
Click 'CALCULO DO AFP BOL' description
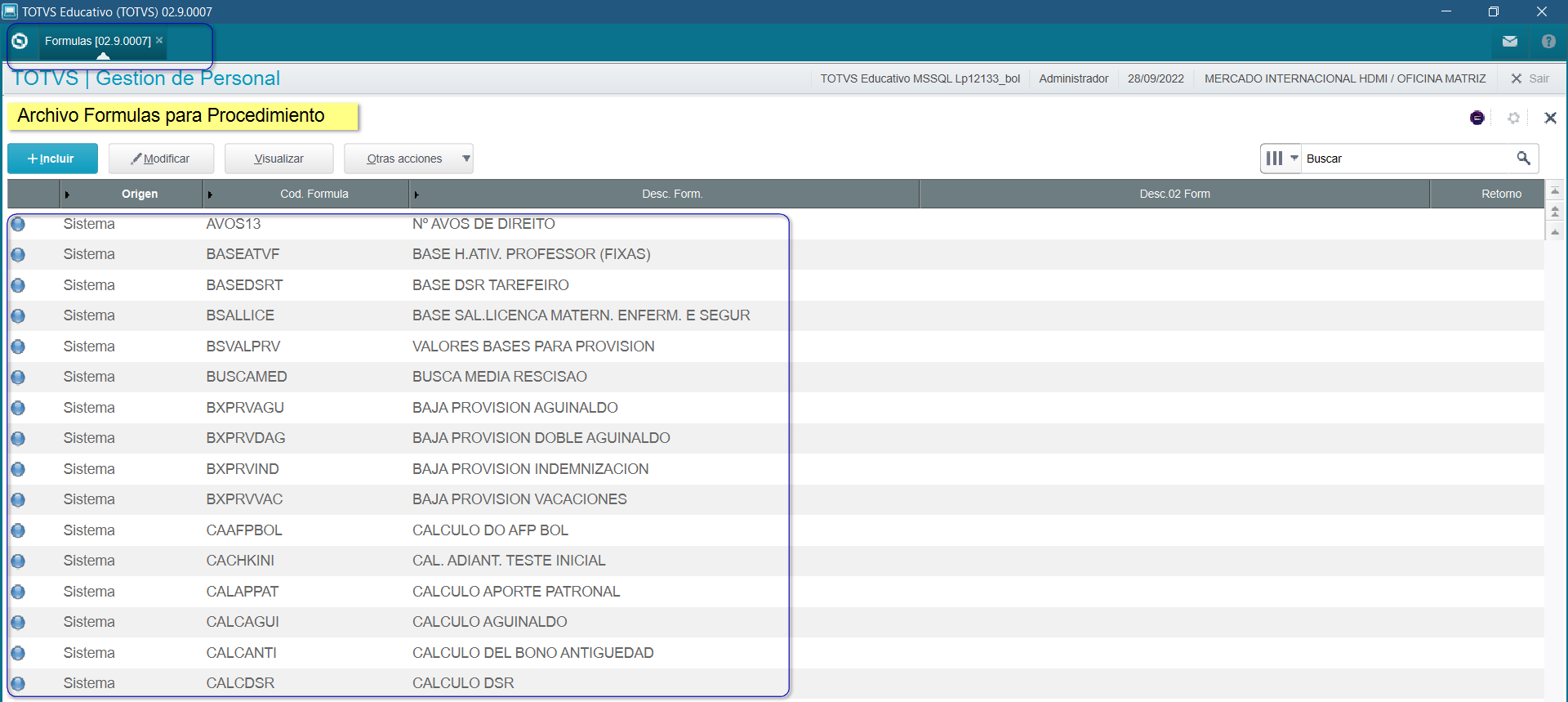click(490, 530)
